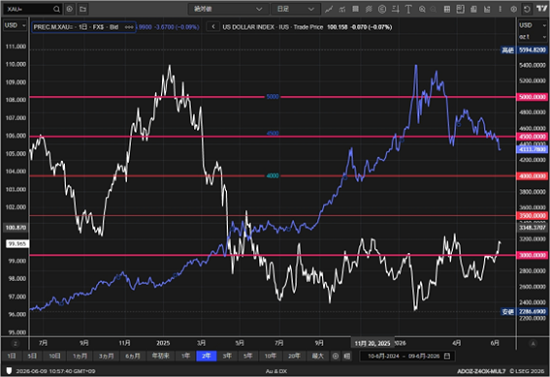Select the 1年 range tab
Screen dimensions: 550x377
click(x=186, y=356)
